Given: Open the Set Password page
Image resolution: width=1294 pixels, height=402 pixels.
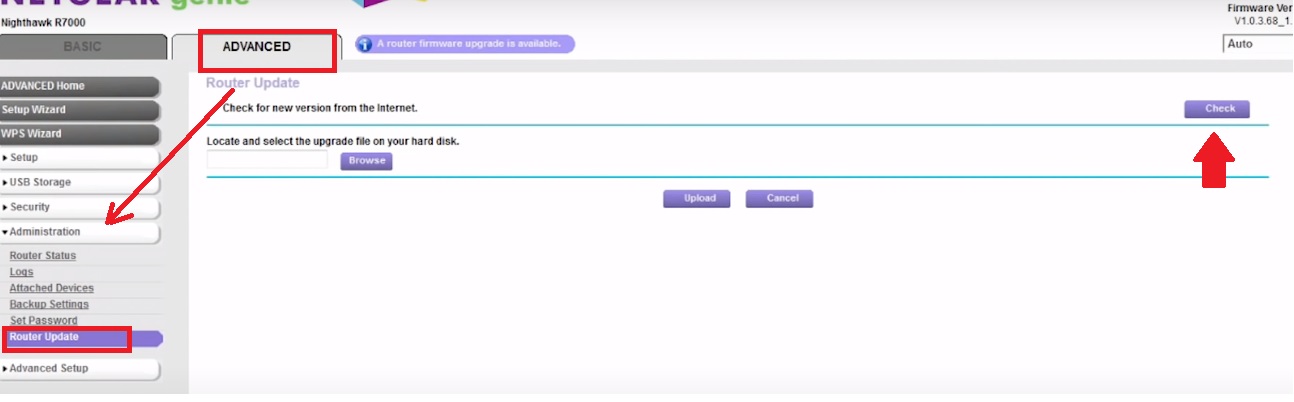Looking at the screenshot, I should pyautogui.click(x=43, y=321).
